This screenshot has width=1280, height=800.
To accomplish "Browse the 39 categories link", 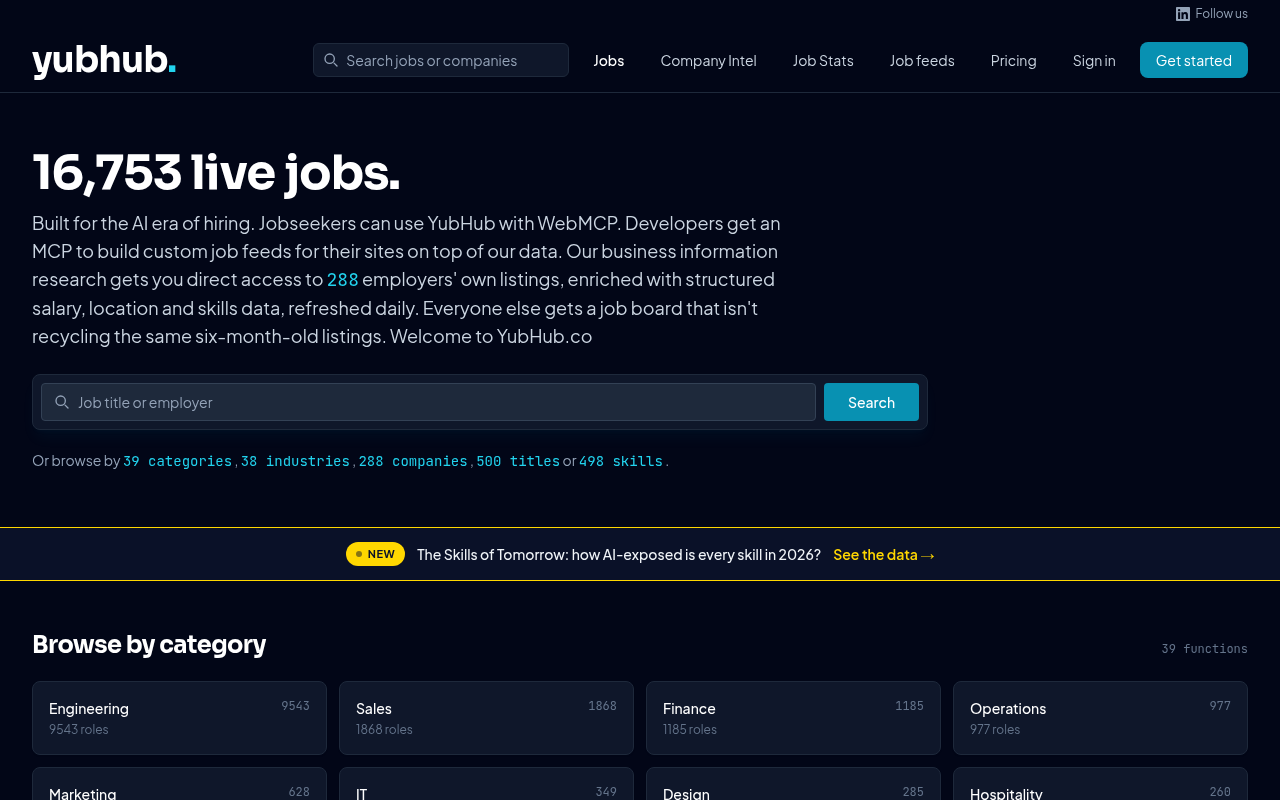I will tap(178, 461).
